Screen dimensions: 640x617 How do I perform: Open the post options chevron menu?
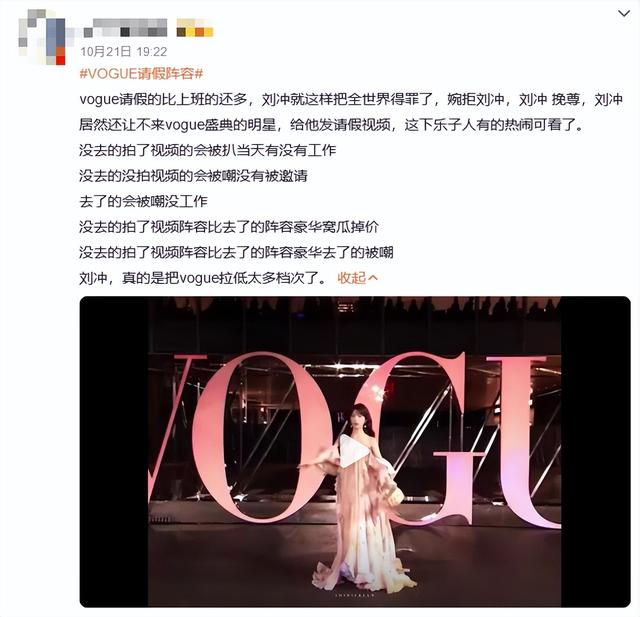[624, 14]
